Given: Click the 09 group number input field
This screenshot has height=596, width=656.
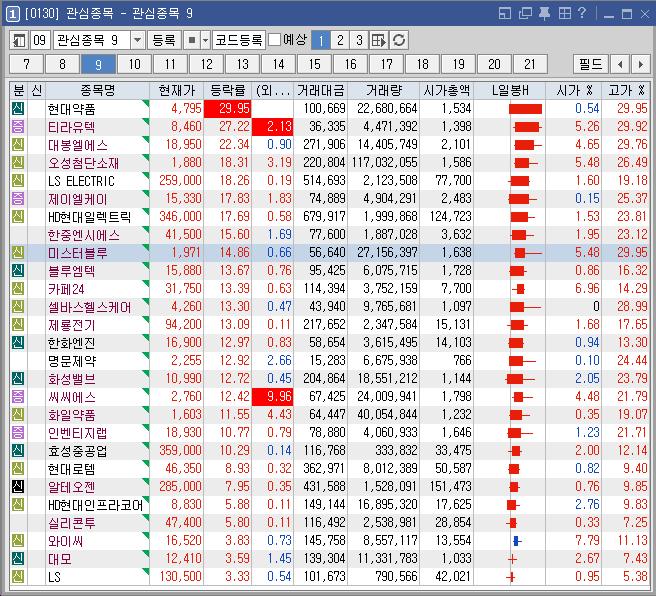Looking at the screenshot, I should click(x=40, y=40).
